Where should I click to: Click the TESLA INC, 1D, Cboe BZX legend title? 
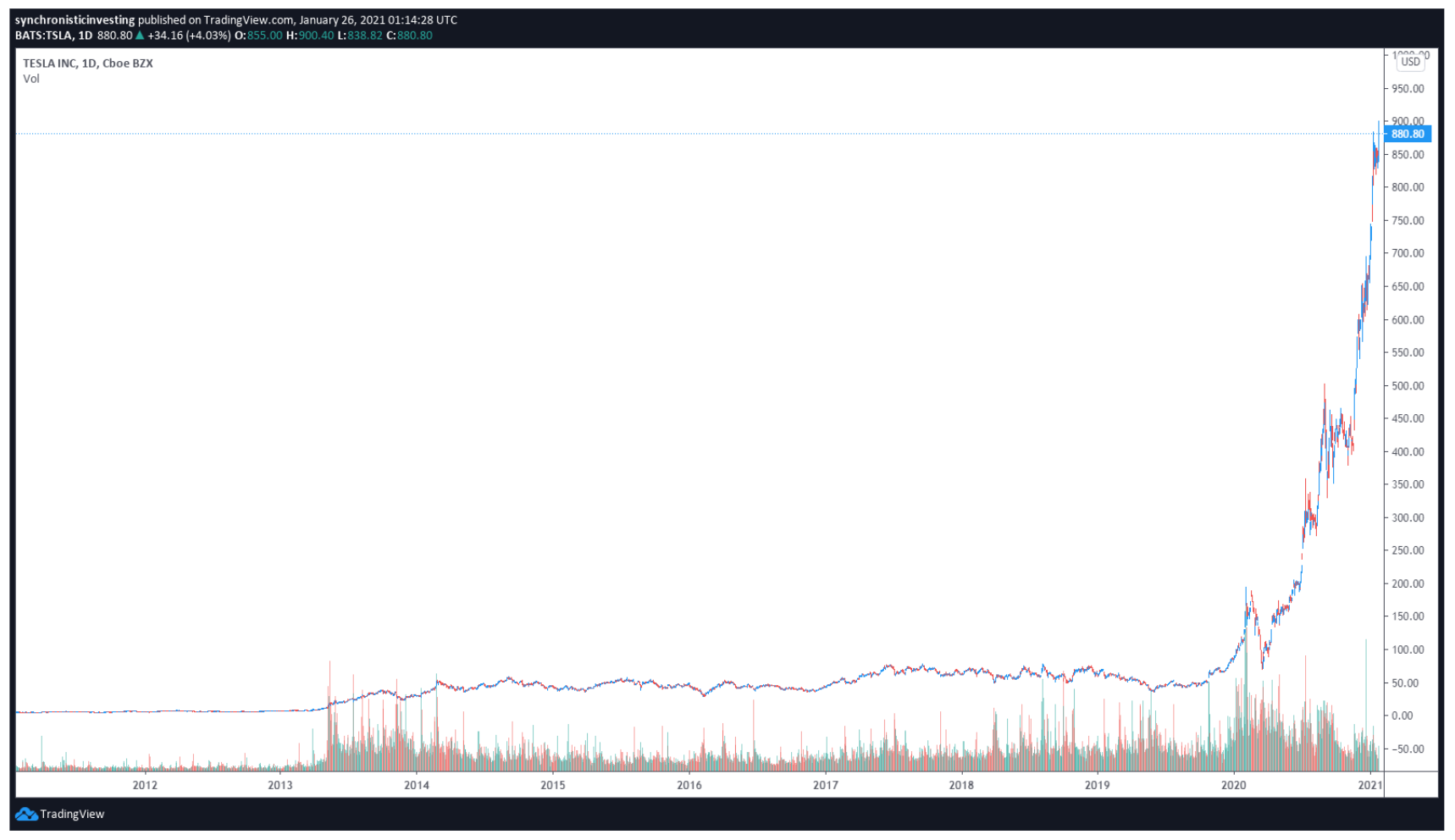[x=88, y=64]
